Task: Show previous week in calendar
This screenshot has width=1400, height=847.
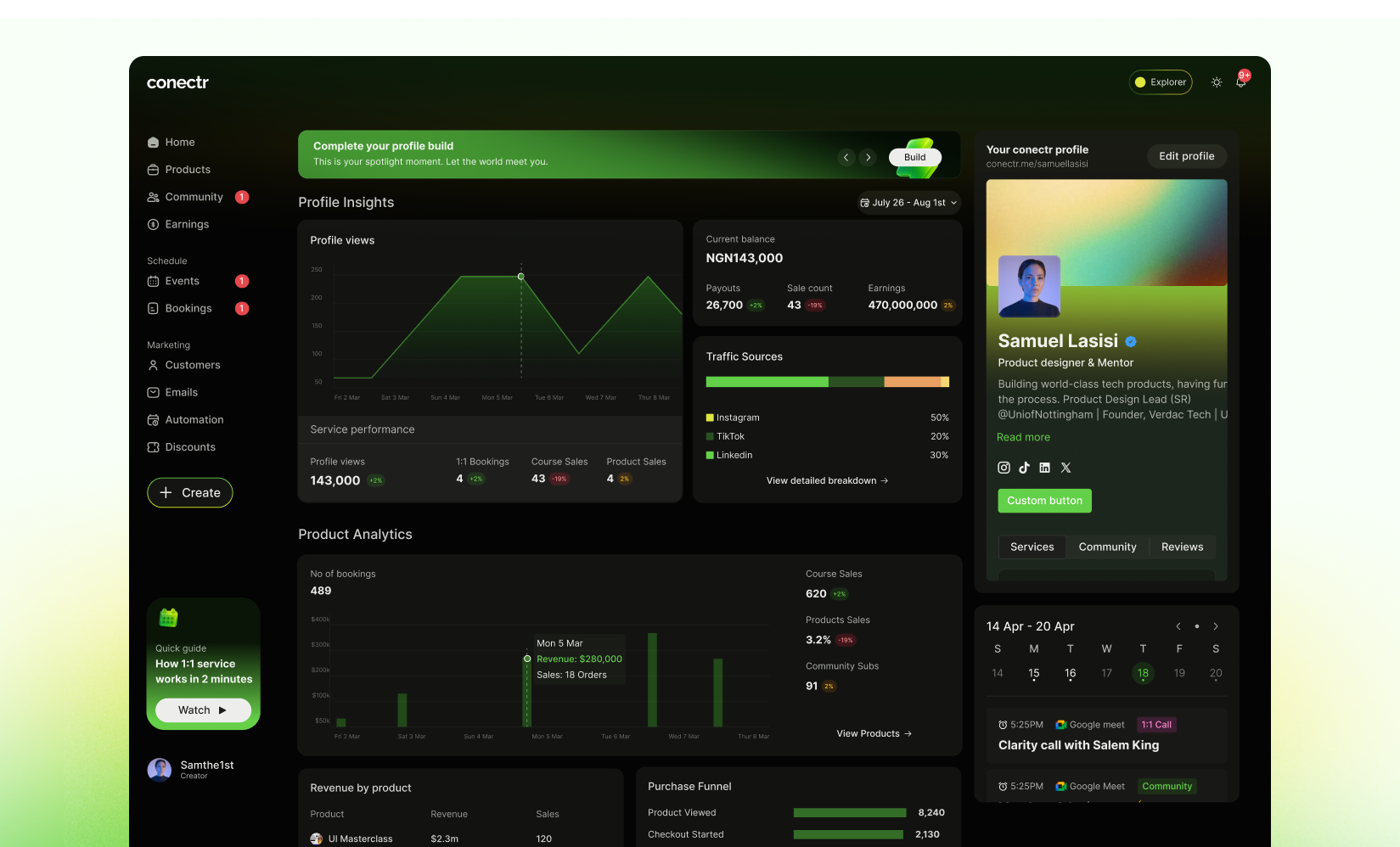Action: click(x=1178, y=626)
